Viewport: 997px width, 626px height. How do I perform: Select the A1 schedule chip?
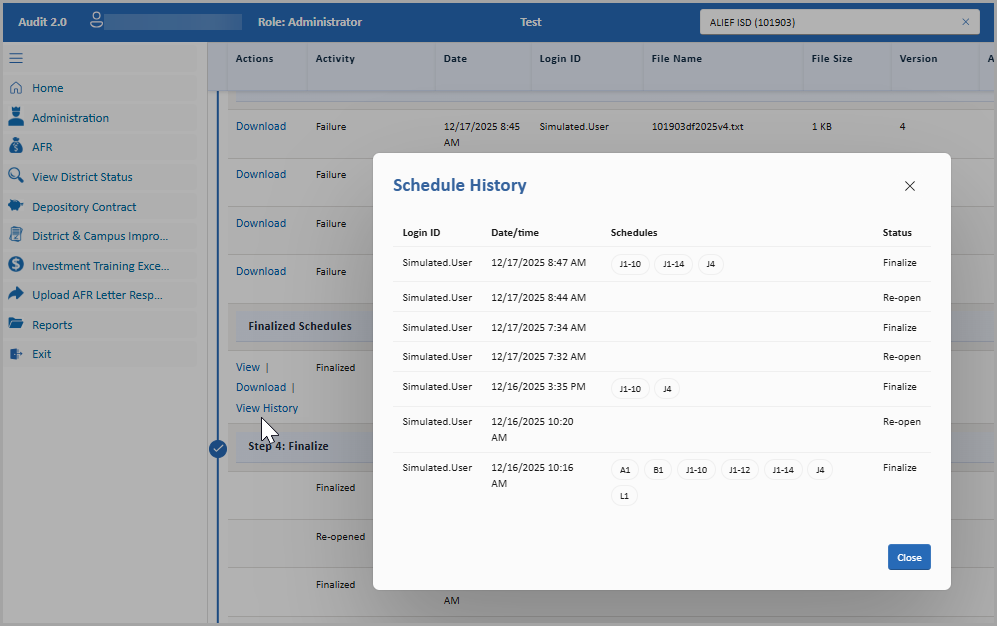[x=624, y=470]
